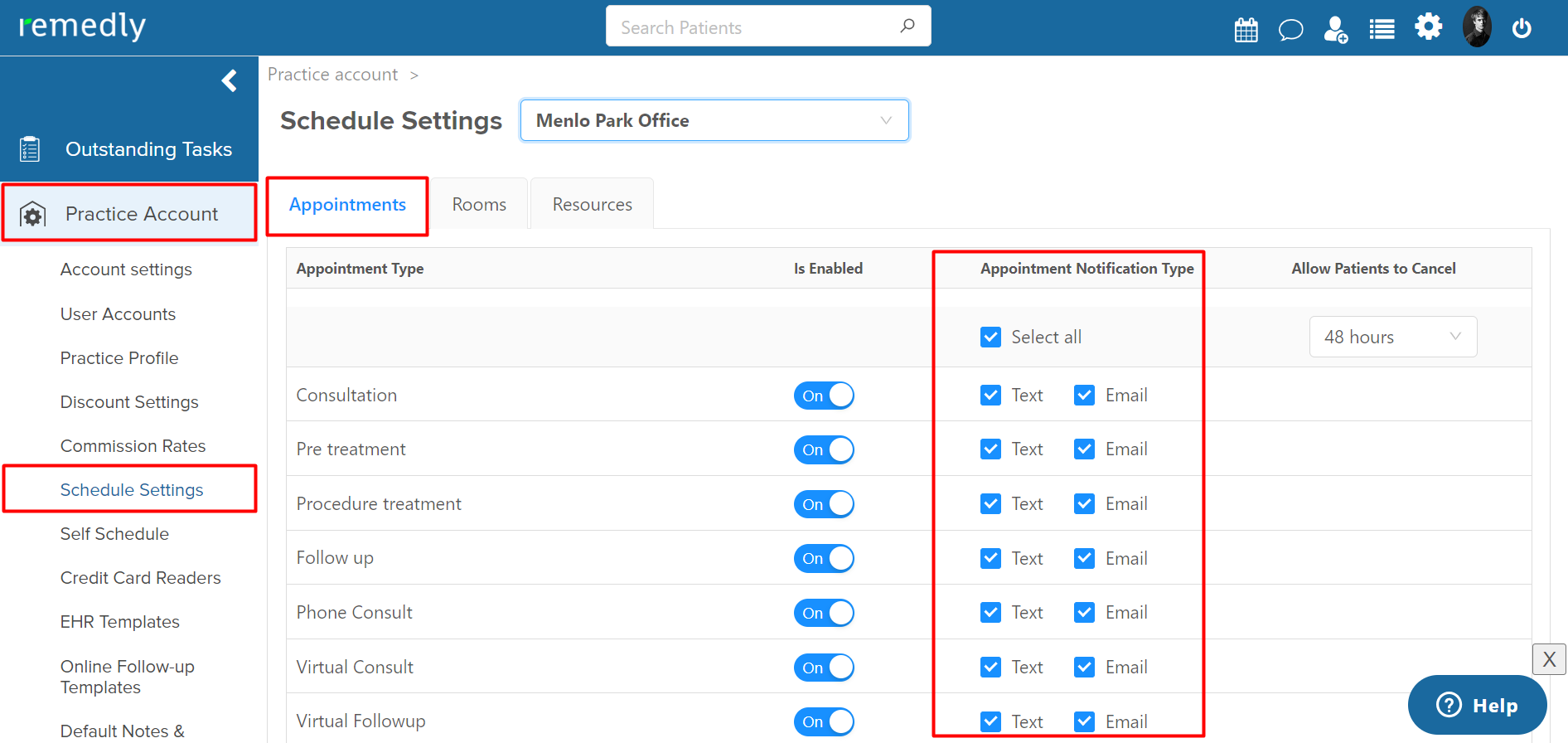Switch to the Rooms tab
Screen dimensions: 1568x743
coord(479,204)
